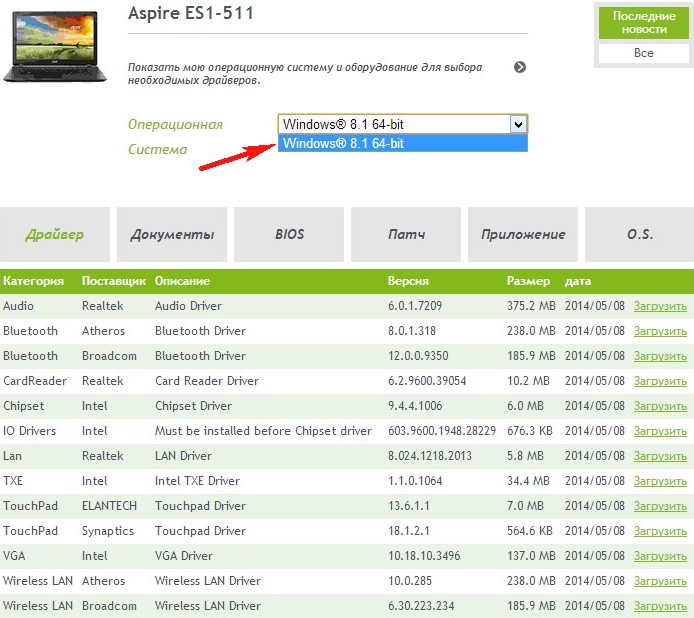The width and height of the screenshot is (694, 618).
Task: Click the Размер column header
Action: pos(528,281)
